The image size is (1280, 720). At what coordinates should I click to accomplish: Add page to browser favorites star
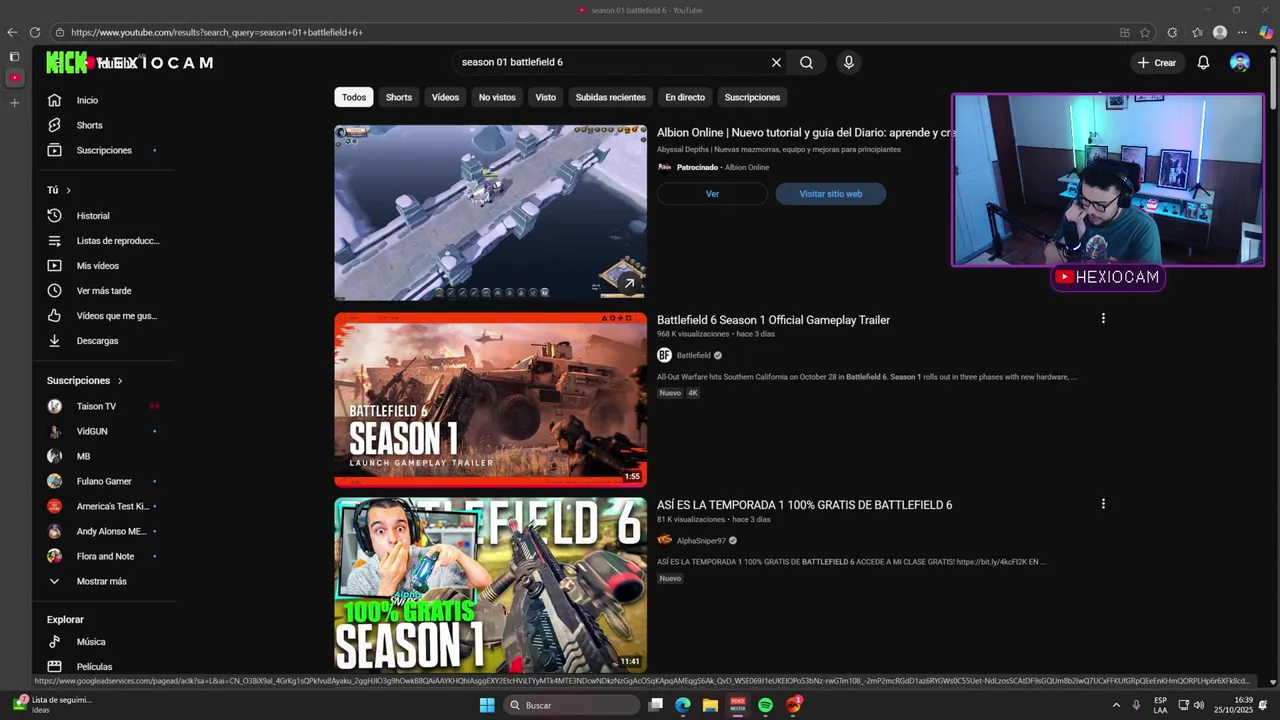[1145, 32]
